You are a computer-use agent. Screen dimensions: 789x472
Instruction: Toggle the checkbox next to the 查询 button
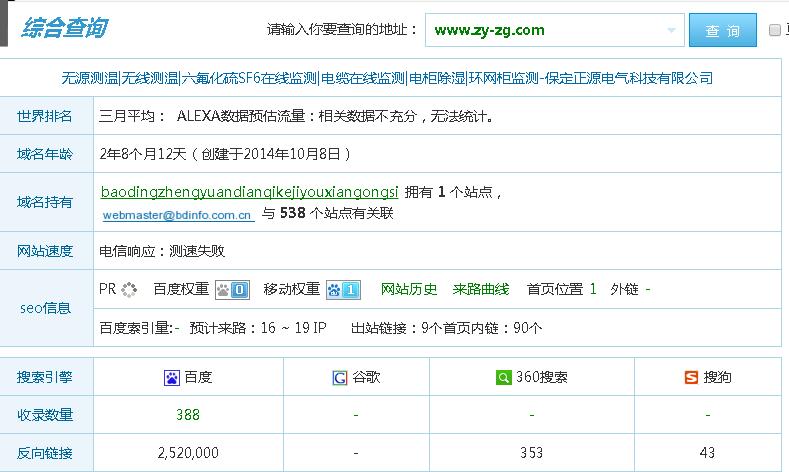tap(775, 30)
